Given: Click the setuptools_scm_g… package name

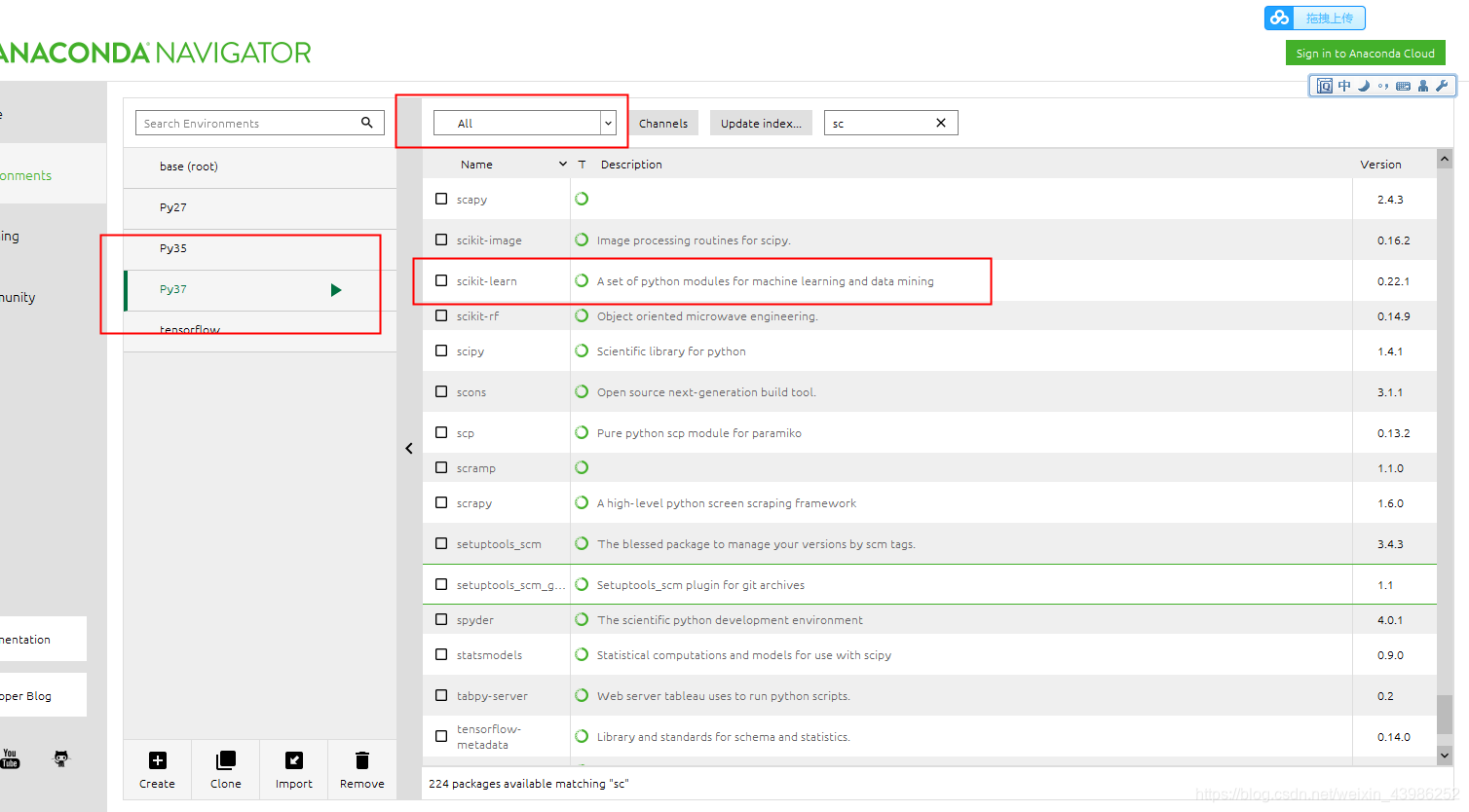Looking at the screenshot, I should [x=511, y=585].
